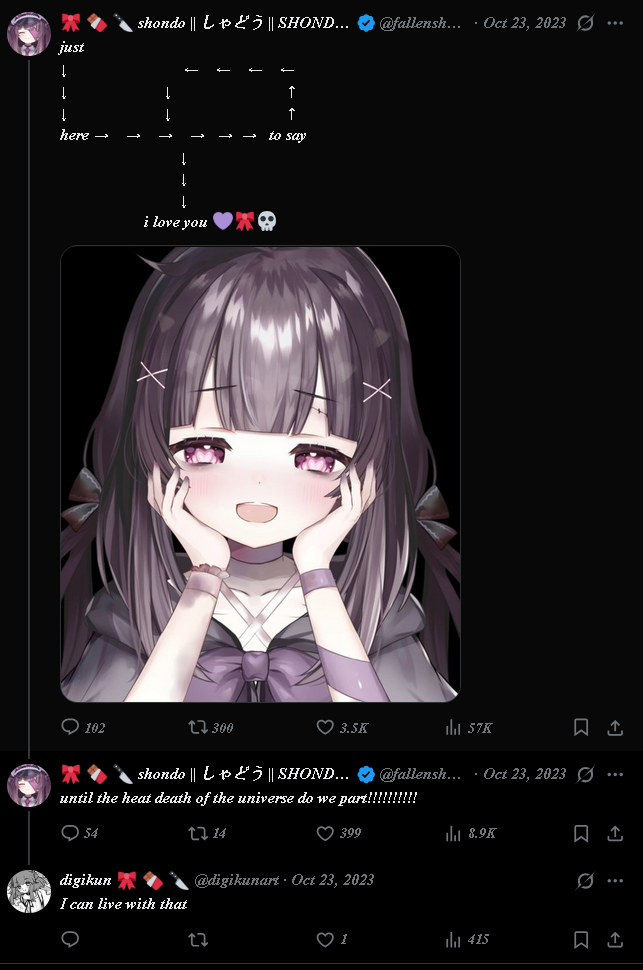Visit @digikunart profile handle link
The height and width of the screenshot is (970, 643).
(x=236, y=880)
